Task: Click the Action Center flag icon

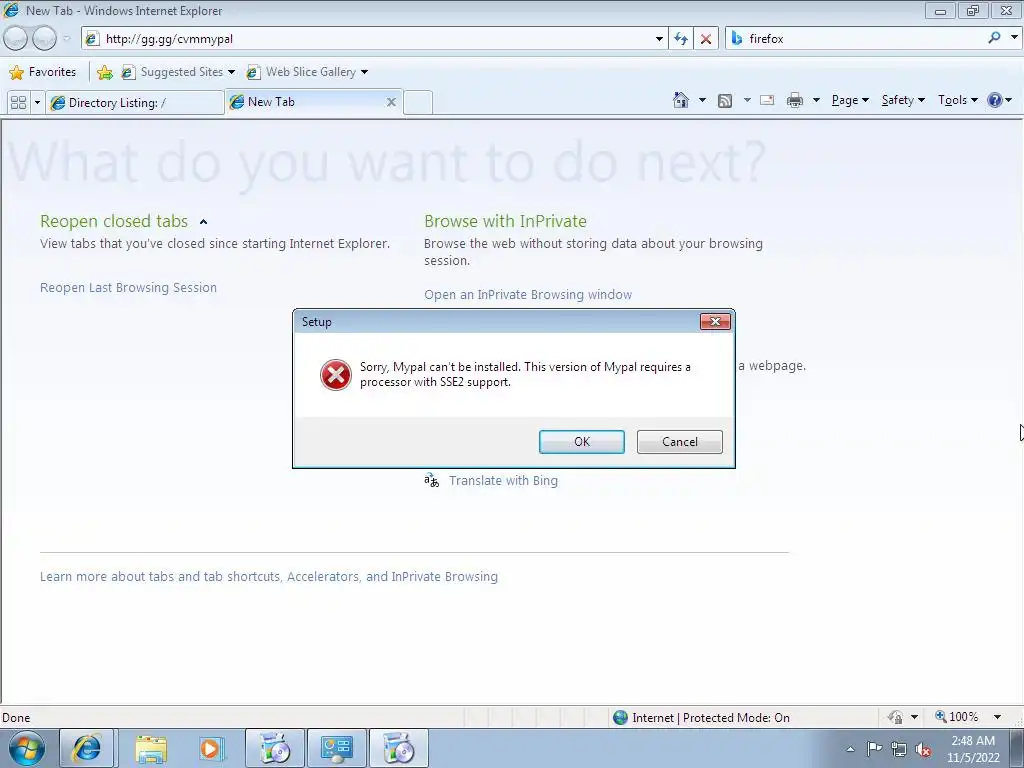Action: [x=874, y=749]
